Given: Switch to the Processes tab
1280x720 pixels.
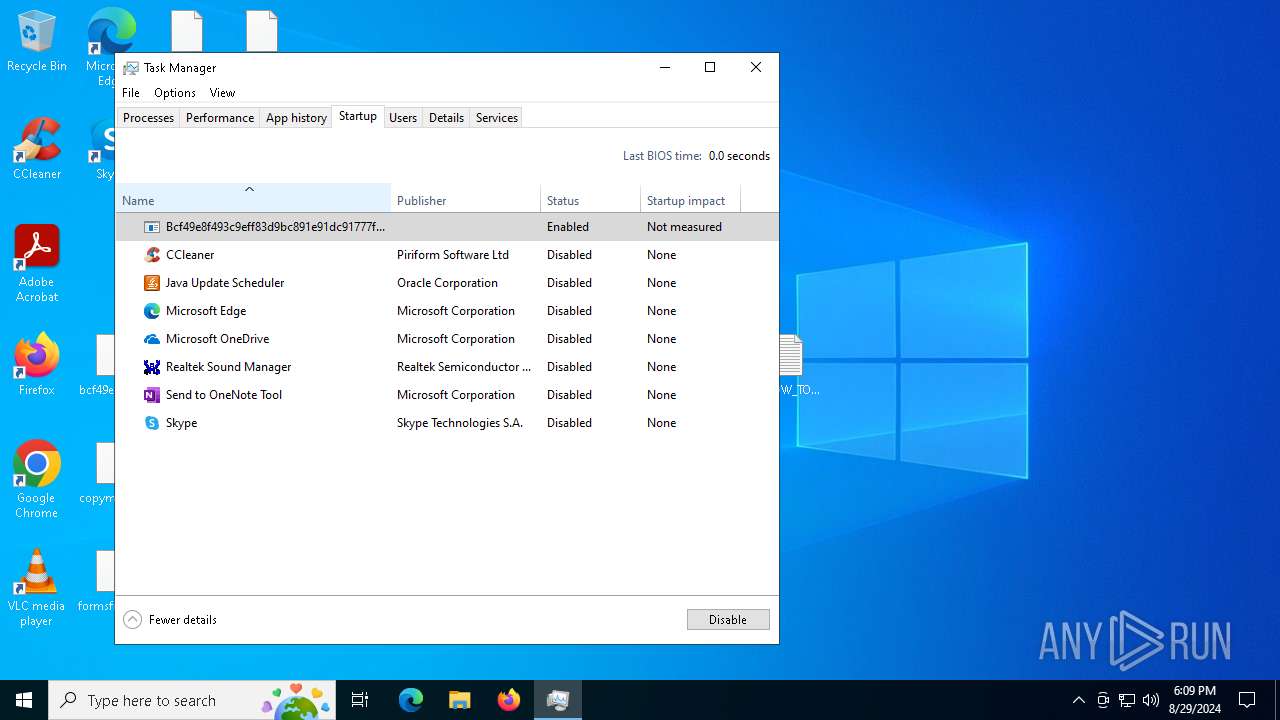Looking at the screenshot, I should click(148, 118).
